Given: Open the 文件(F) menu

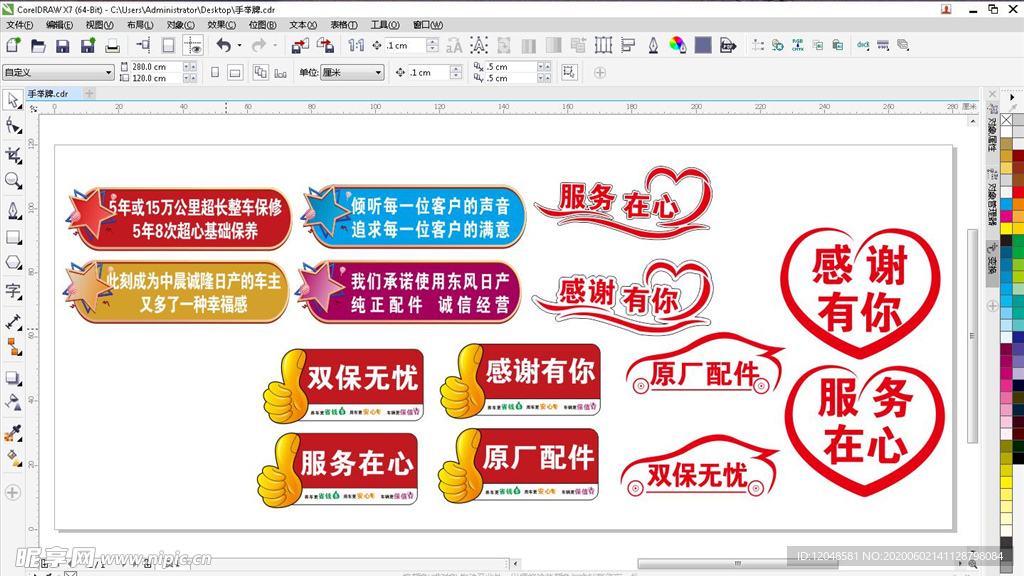Looking at the screenshot, I should click(20, 25).
